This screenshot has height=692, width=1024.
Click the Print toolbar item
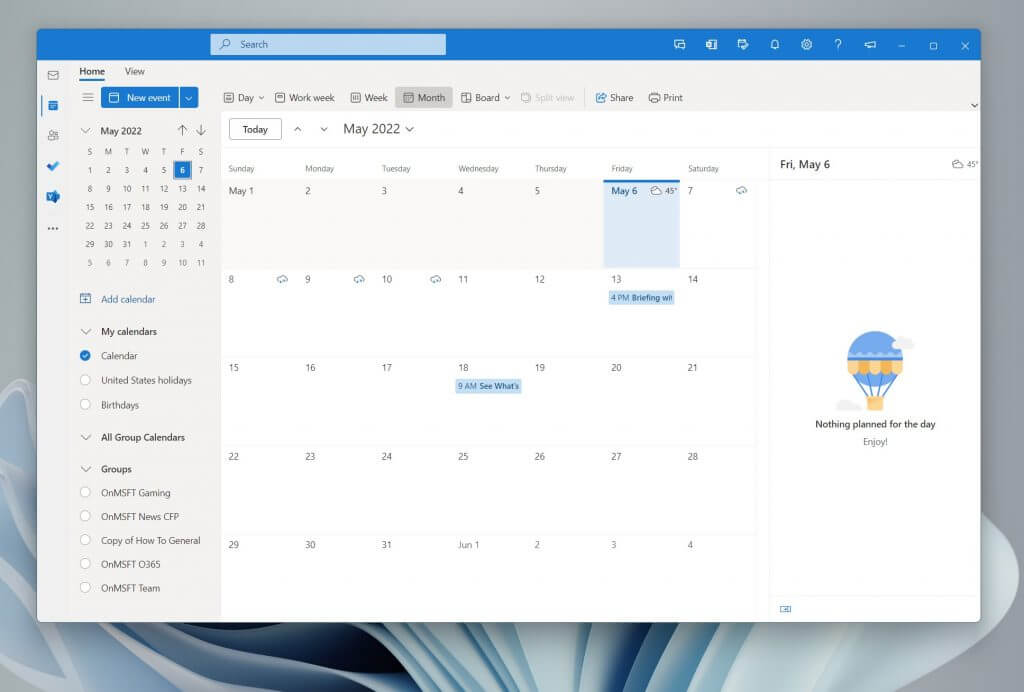point(665,97)
